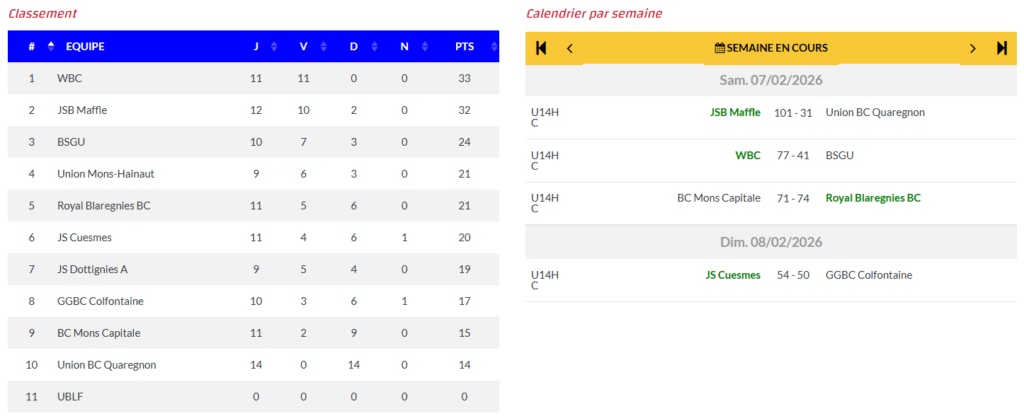
Task: Click the EQUIPE column header
Action: coord(85,46)
